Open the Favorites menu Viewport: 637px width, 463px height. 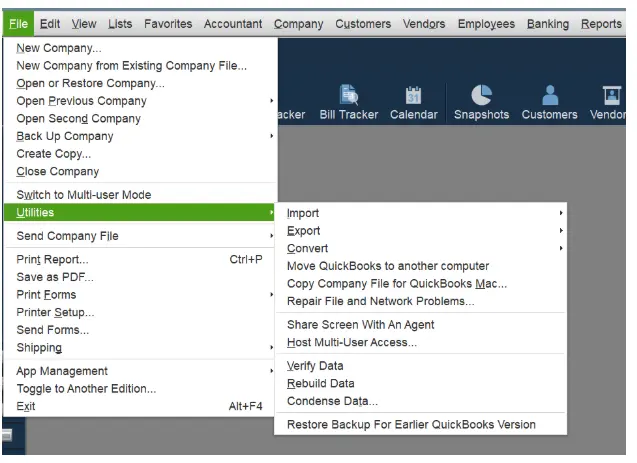(x=168, y=24)
